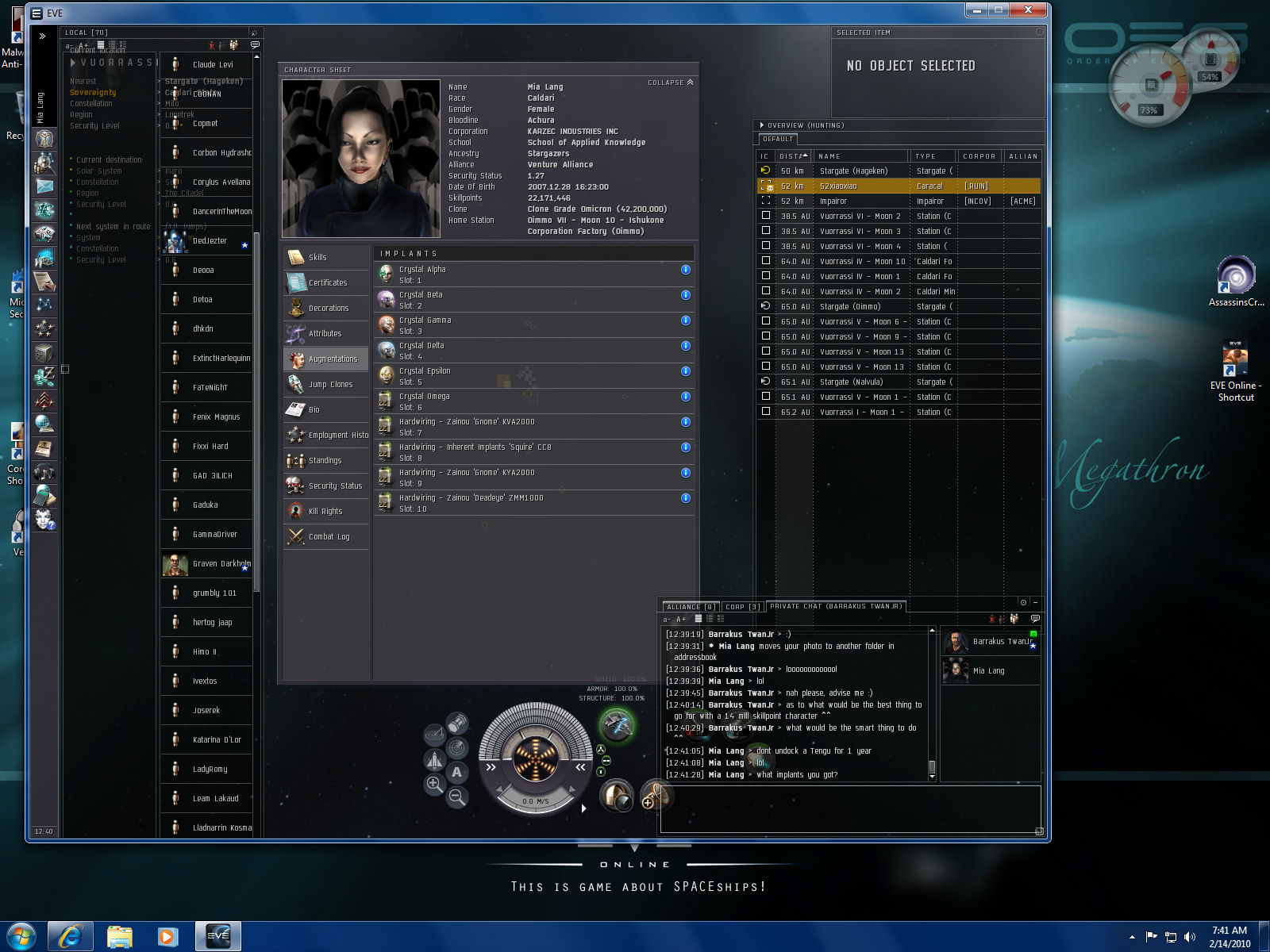Click the tactical overlay radar button on HUD
This screenshot has width=1270, height=952.
(x=457, y=747)
